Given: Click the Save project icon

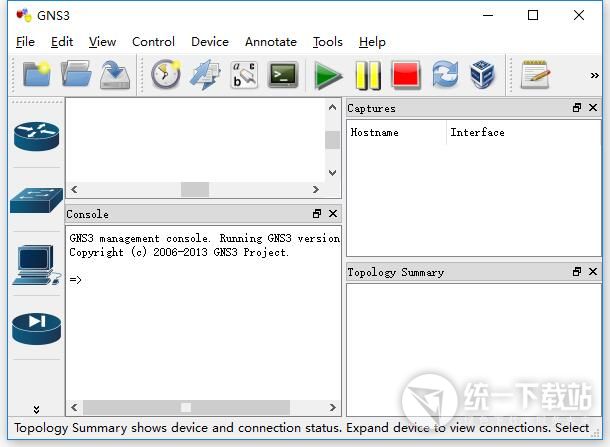Looking at the screenshot, I should [115, 74].
